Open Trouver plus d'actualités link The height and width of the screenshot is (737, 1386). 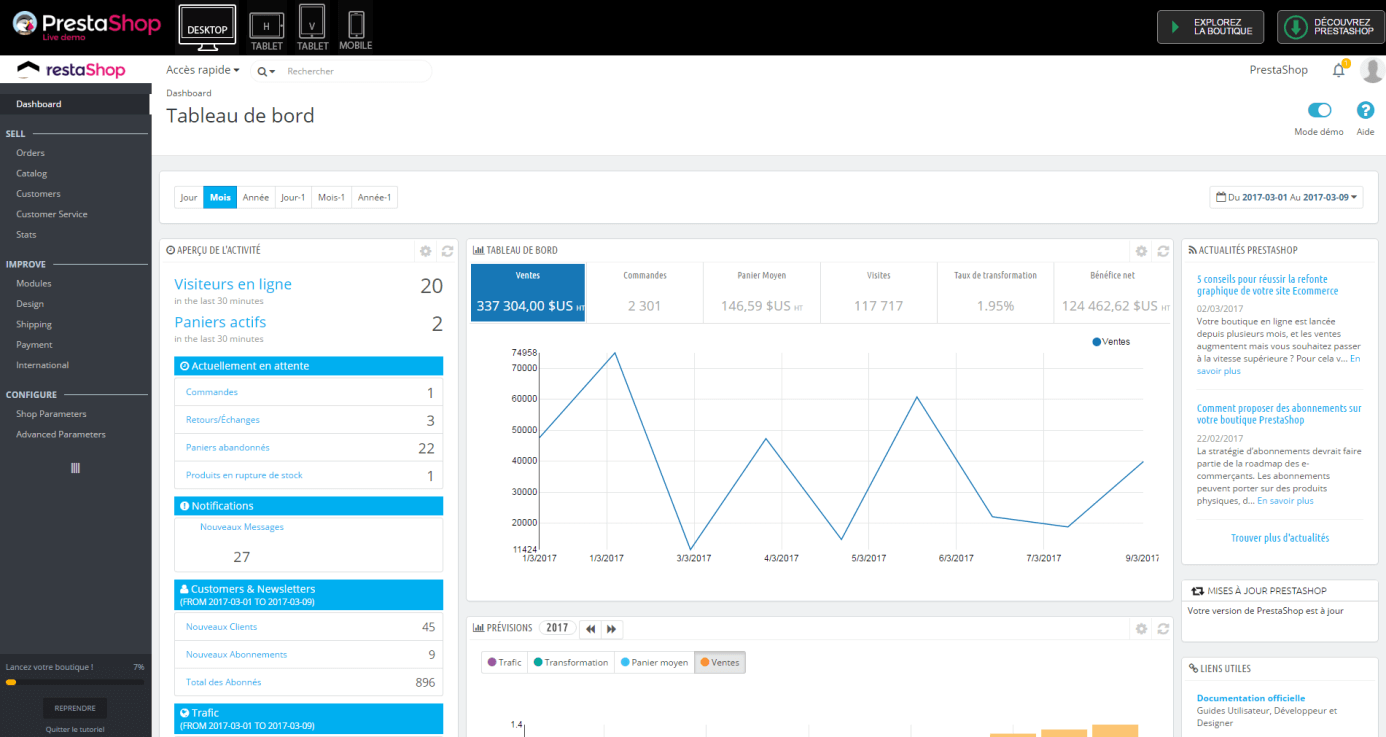click(1280, 538)
